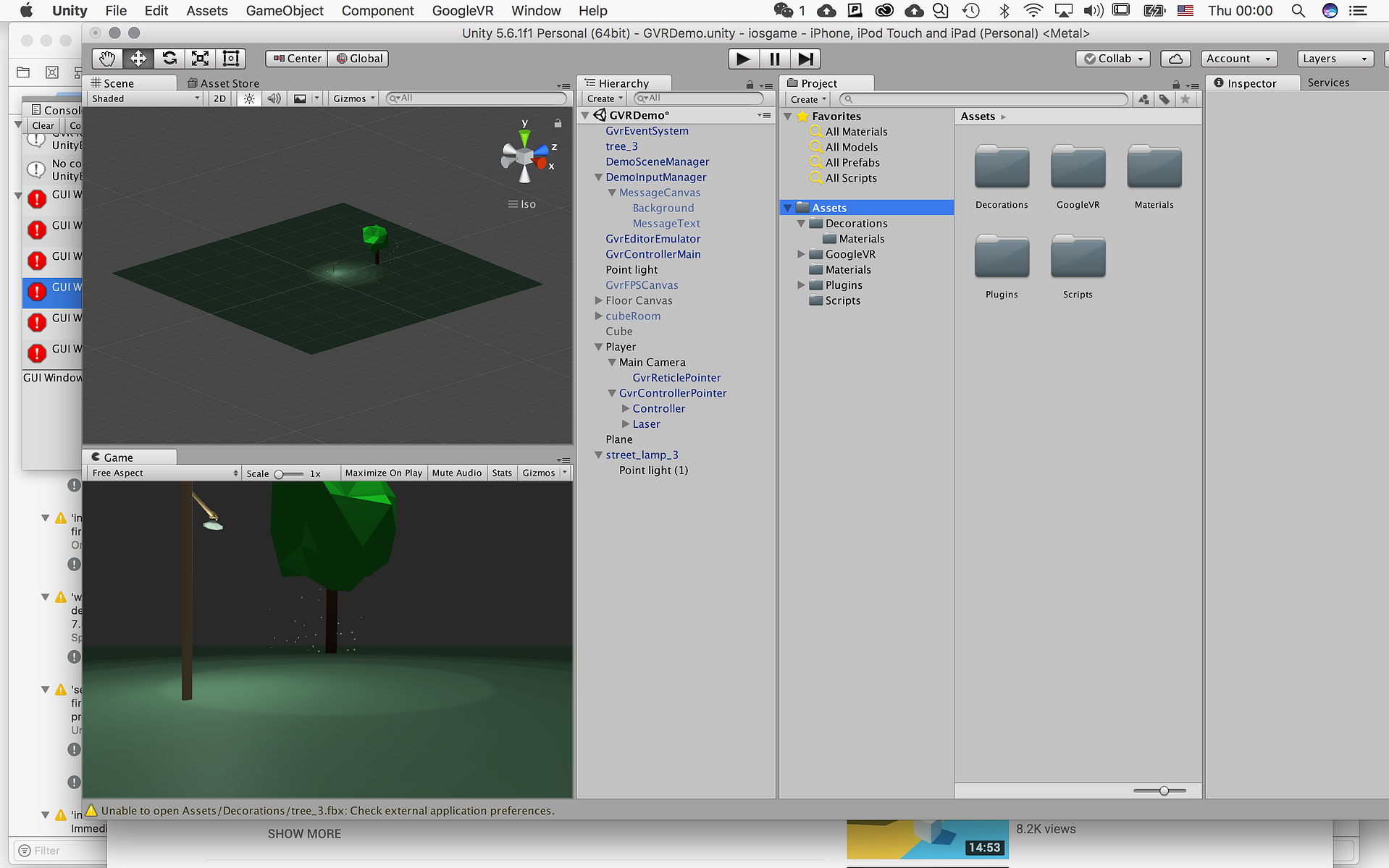Select the Move tool in toolbar
This screenshot has width=1389, height=868.
[138, 59]
